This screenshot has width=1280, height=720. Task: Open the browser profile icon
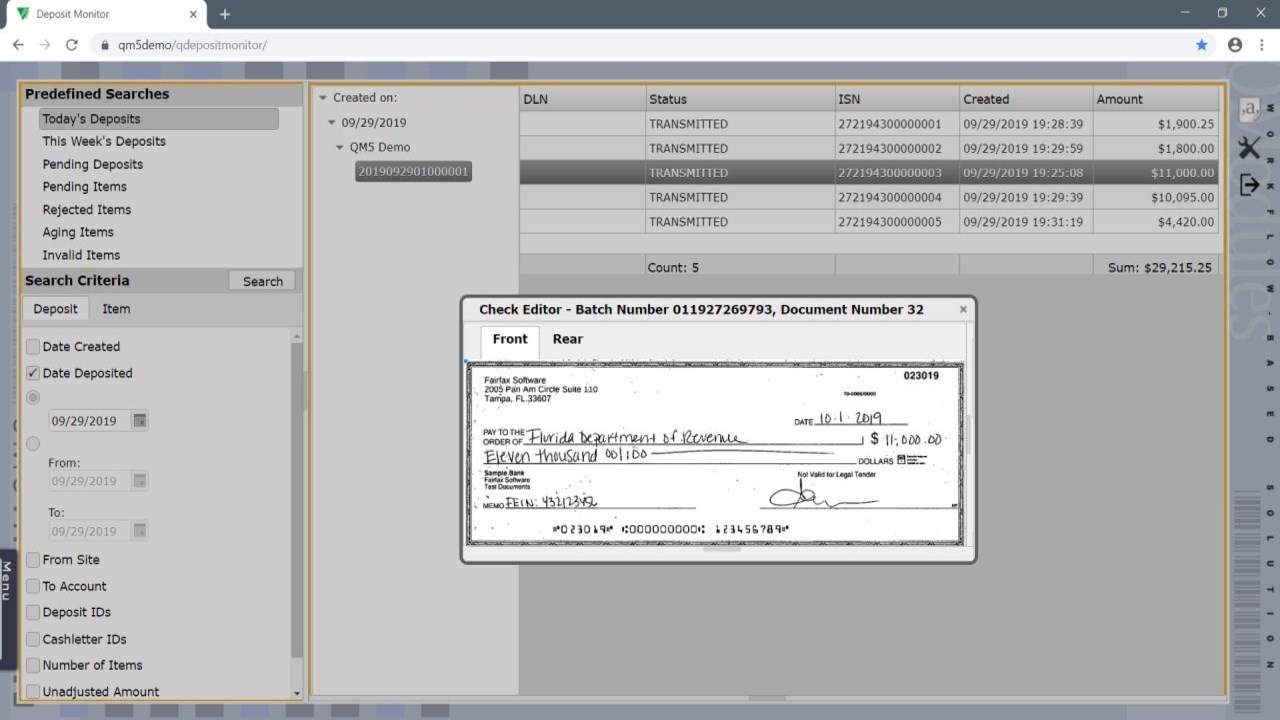click(x=1235, y=45)
